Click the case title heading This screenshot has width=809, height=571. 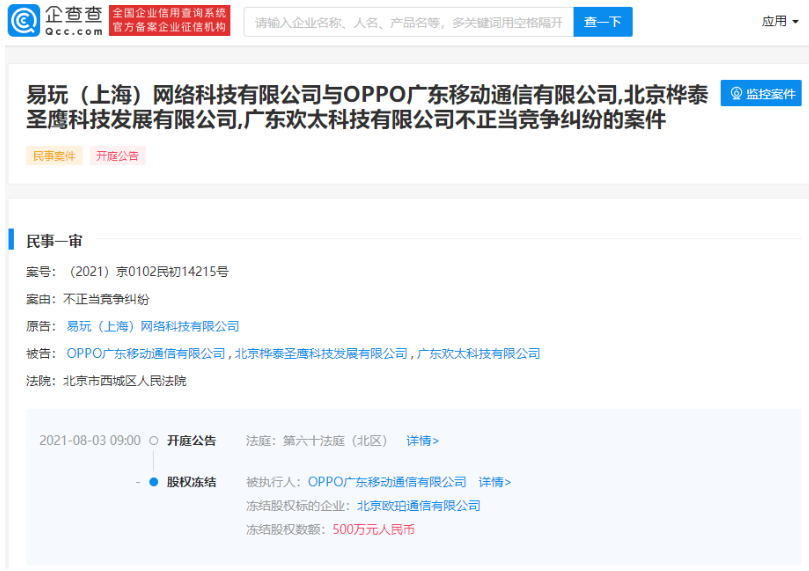click(367, 107)
